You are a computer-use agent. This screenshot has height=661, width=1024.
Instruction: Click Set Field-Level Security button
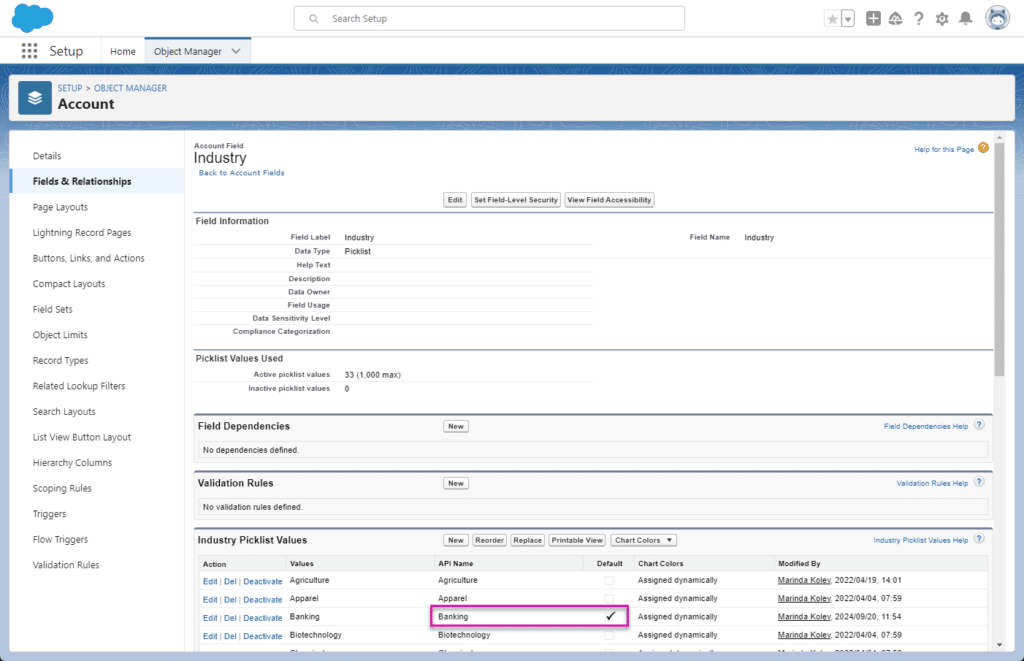tap(515, 200)
